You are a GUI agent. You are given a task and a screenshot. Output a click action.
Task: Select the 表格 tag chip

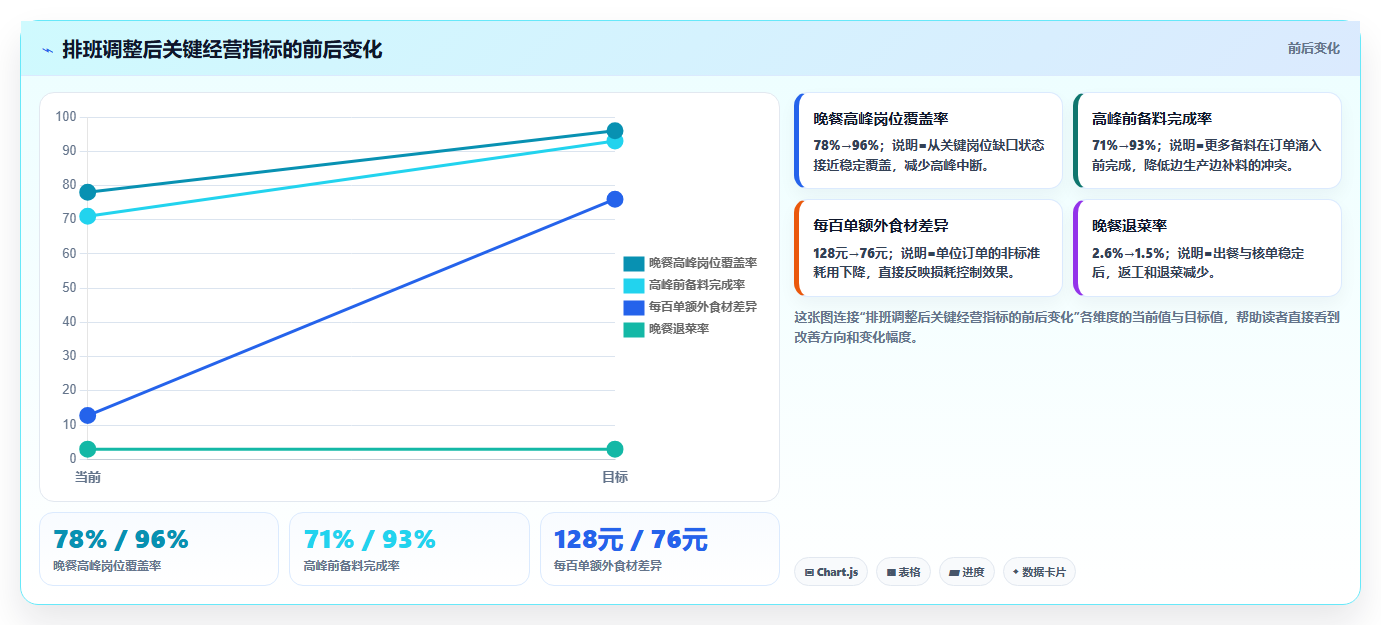(903, 572)
